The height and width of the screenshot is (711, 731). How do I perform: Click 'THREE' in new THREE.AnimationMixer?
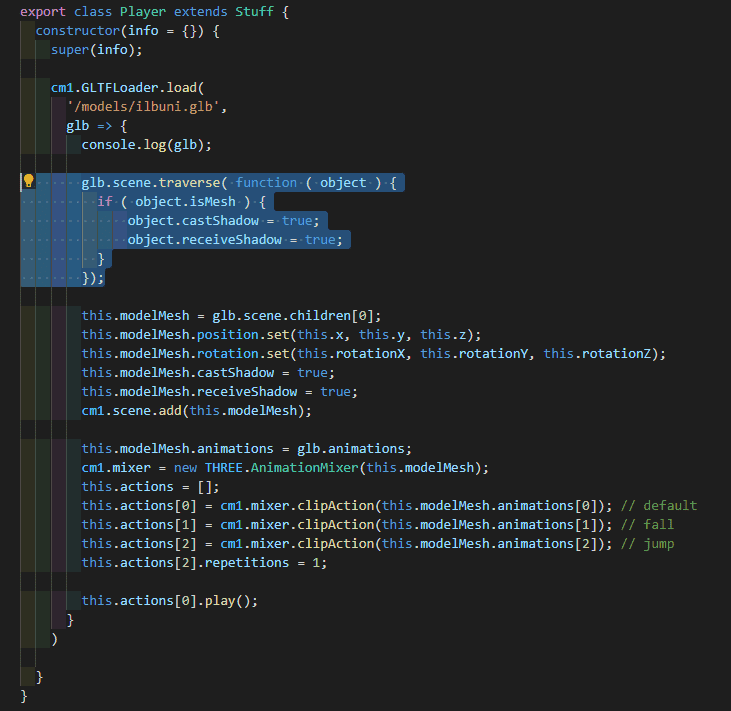point(223,468)
